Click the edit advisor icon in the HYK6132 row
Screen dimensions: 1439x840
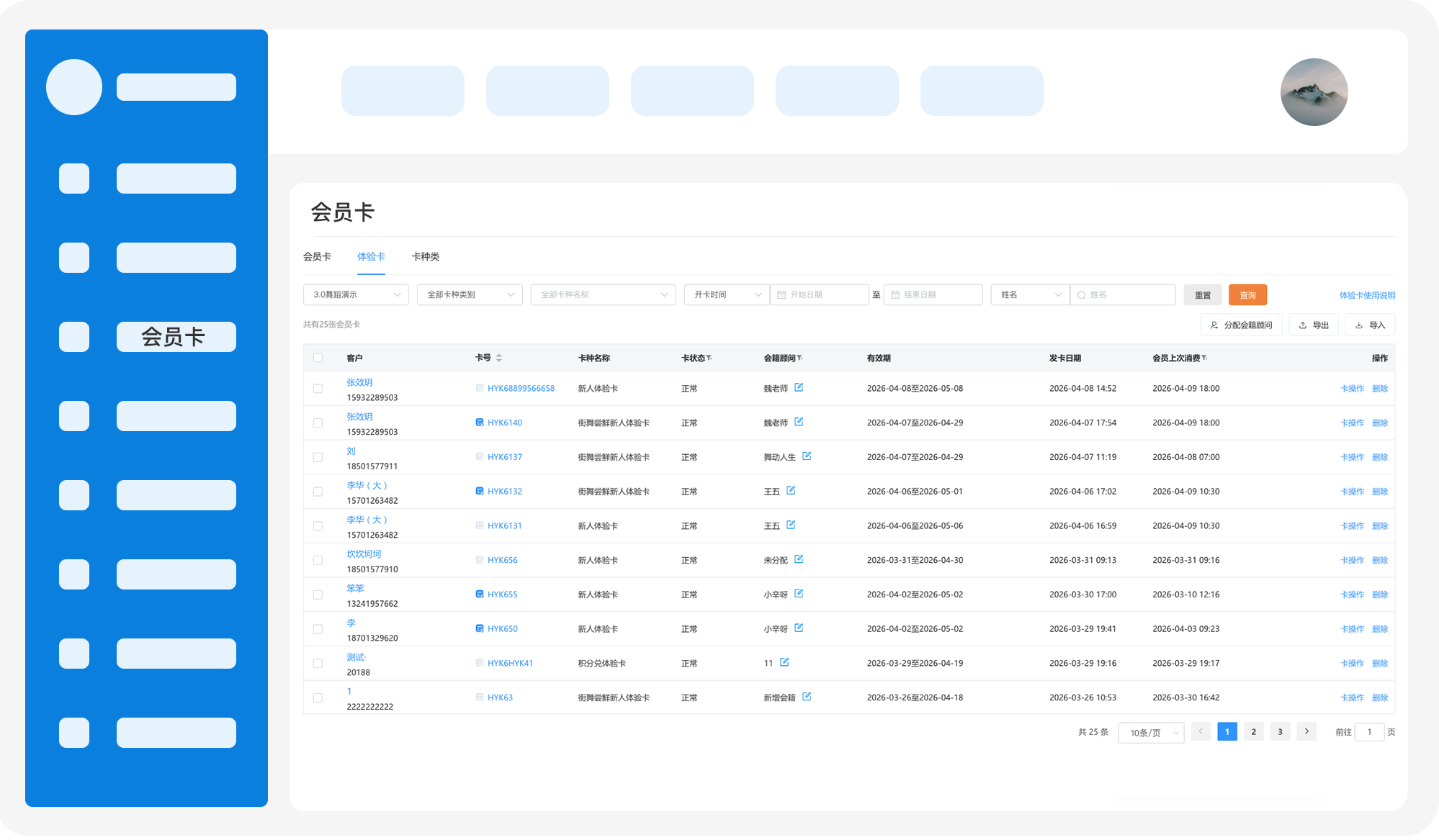coord(791,491)
